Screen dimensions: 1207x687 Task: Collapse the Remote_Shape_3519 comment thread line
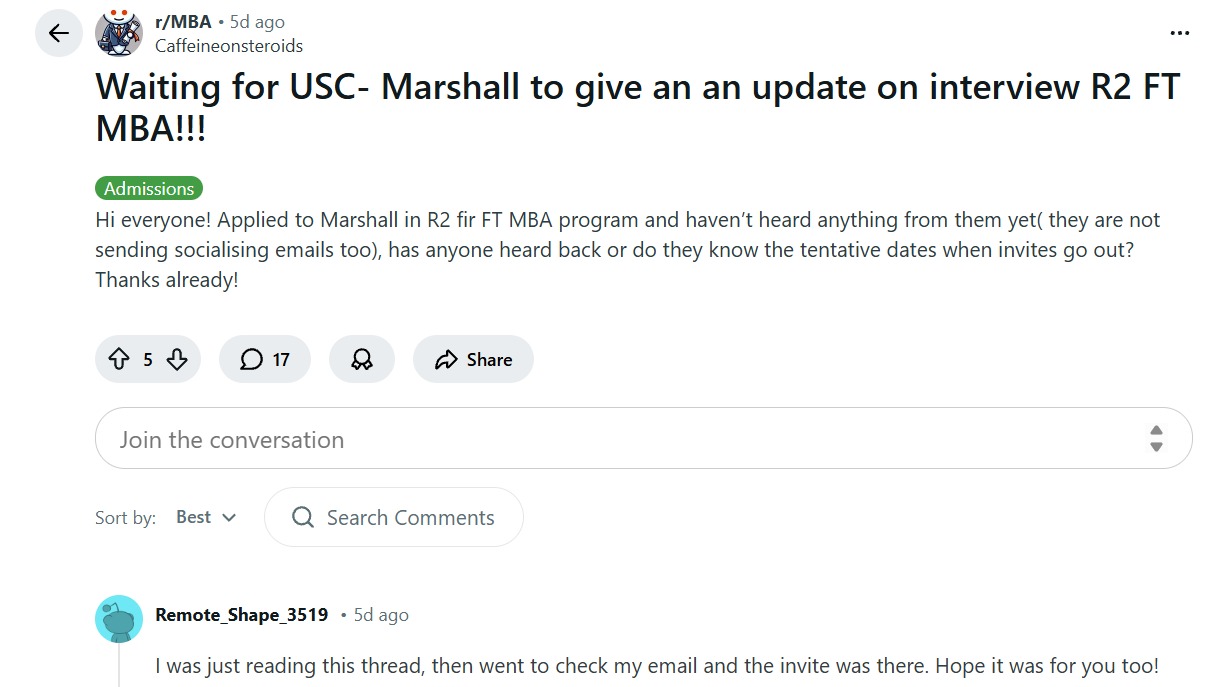coord(119,665)
